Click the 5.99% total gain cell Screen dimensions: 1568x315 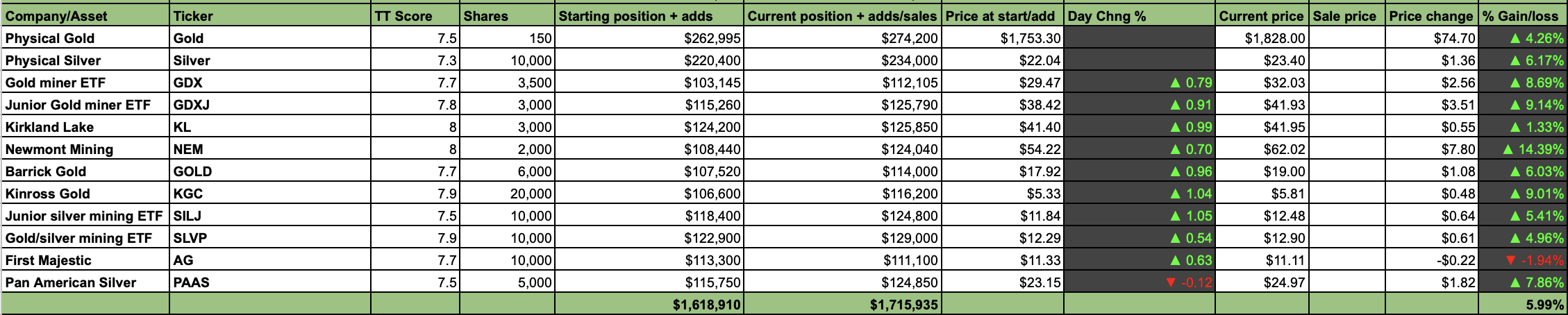[x=1522, y=304]
